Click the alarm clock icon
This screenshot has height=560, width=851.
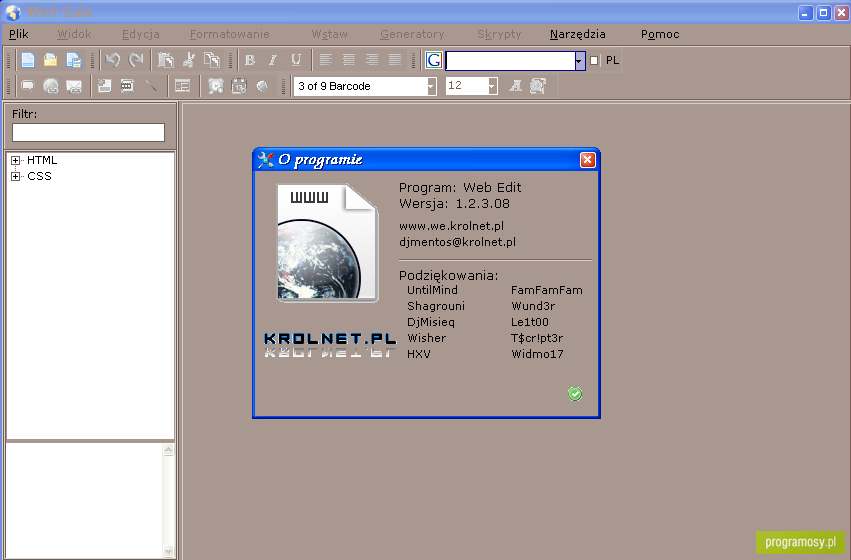click(215, 86)
